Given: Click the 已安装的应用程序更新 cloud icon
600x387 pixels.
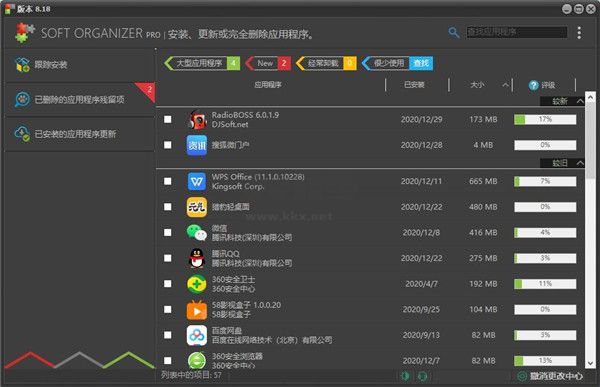Looking at the screenshot, I should [22, 134].
